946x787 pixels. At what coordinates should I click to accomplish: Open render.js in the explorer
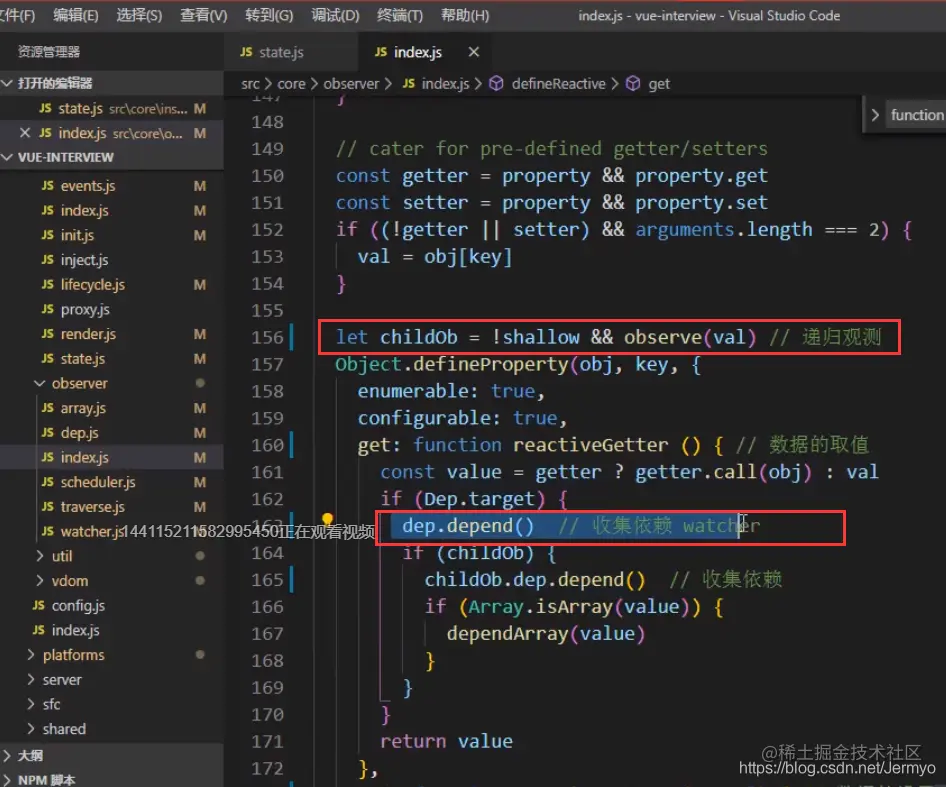(112, 334)
